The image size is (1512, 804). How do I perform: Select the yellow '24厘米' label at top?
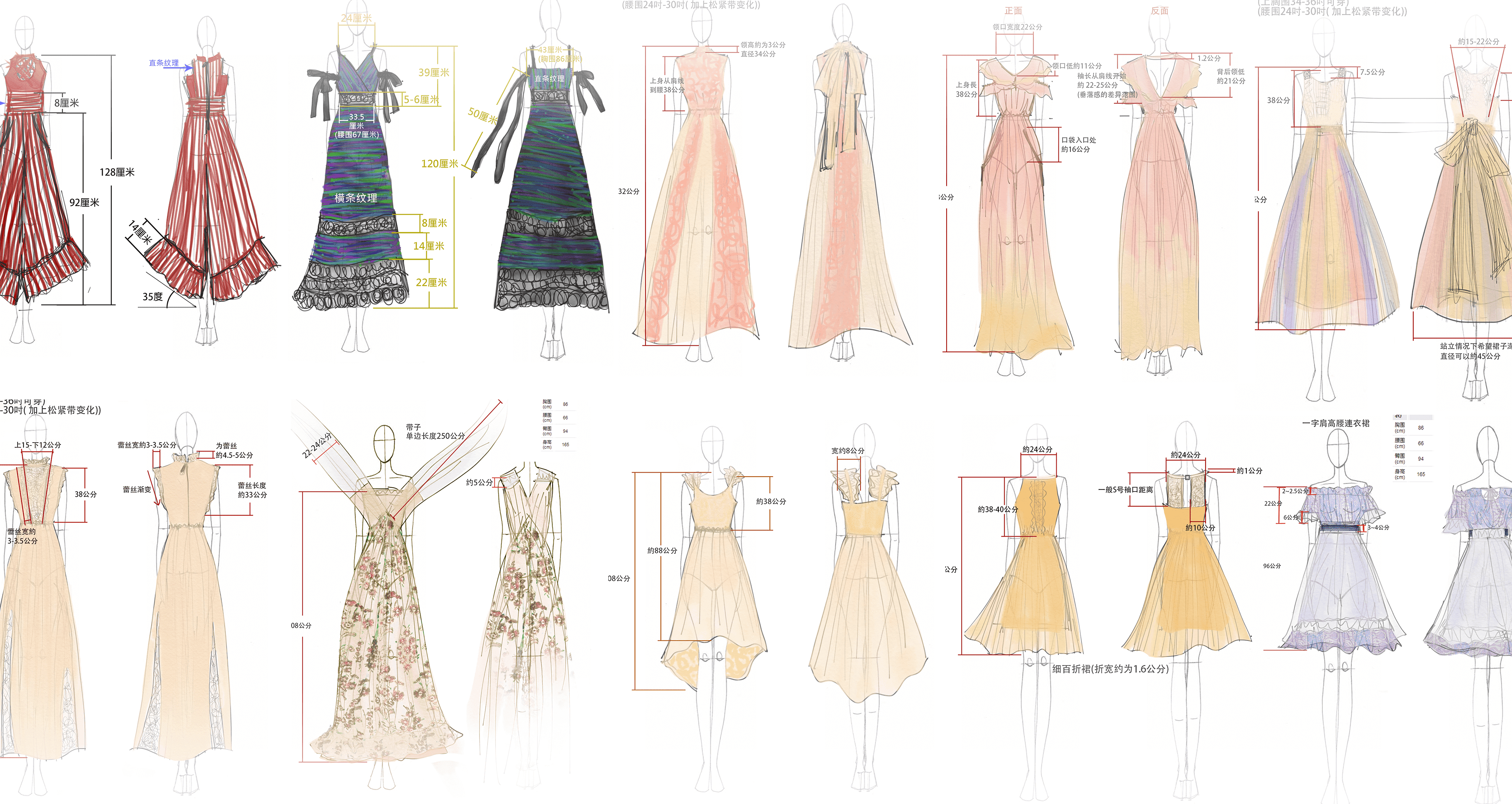[356, 18]
